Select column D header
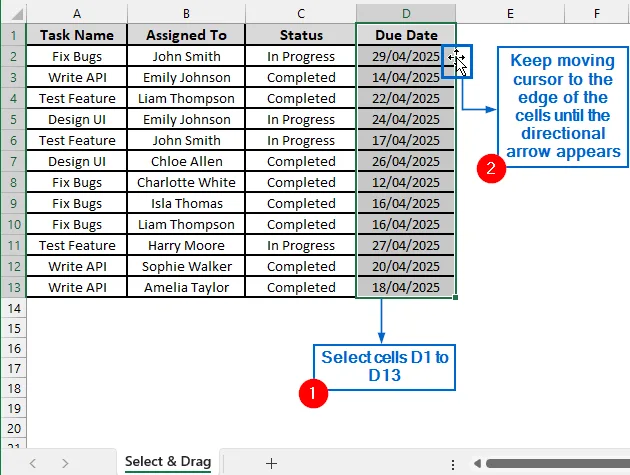 [x=406, y=14]
